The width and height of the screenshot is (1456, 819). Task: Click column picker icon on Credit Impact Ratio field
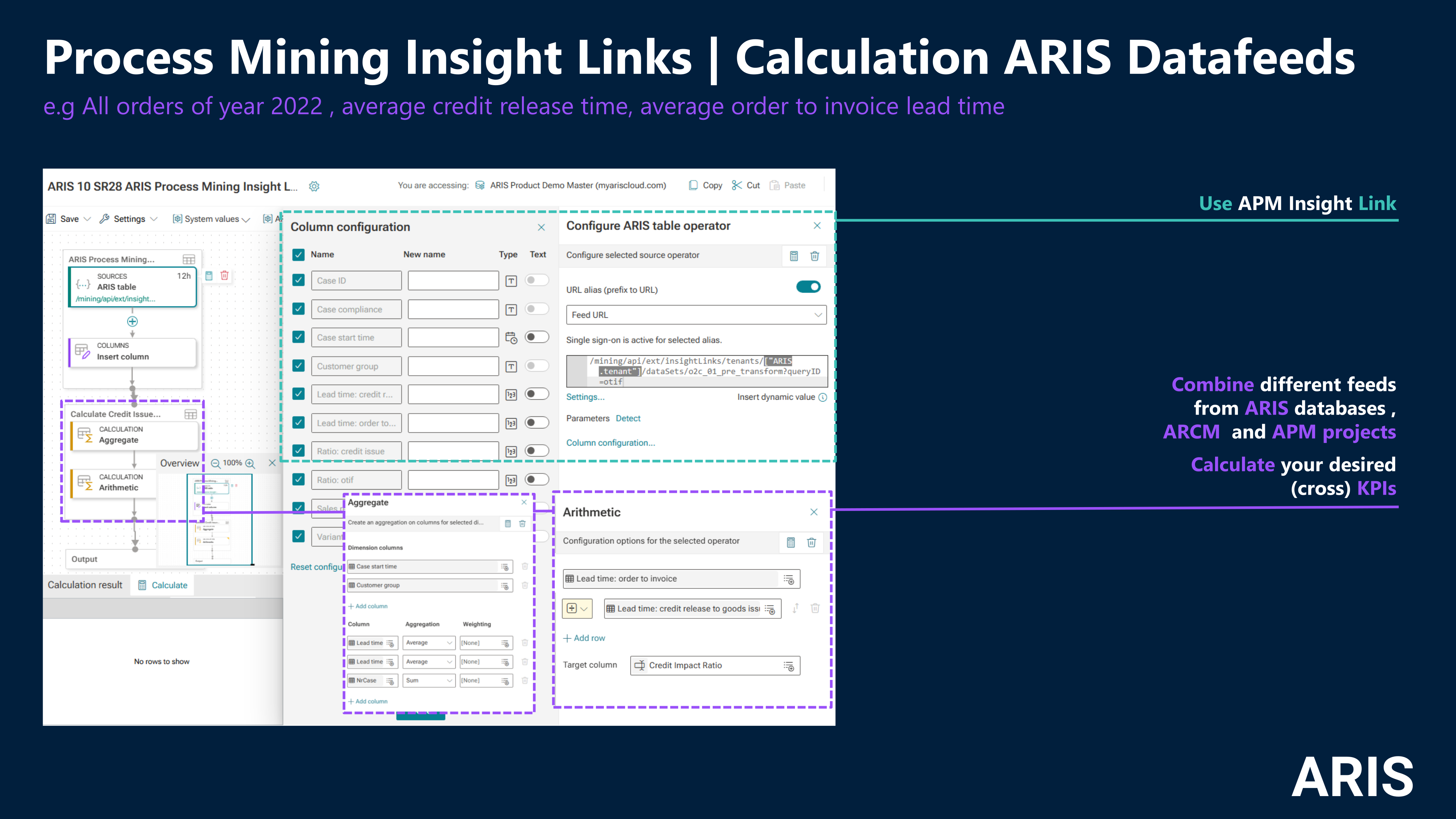click(x=788, y=666)
